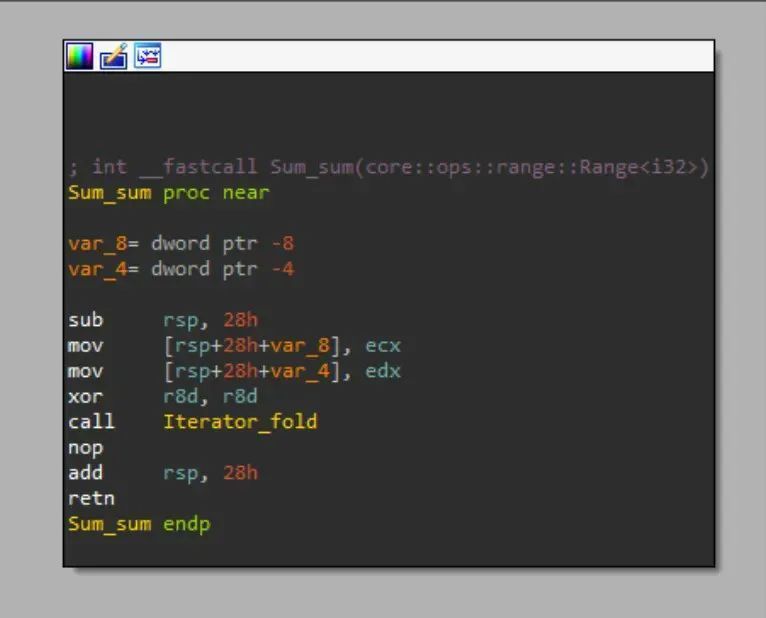The width and height of the screenshot is (766, 618).
Task: Click the edit node pencil icon
Action: (x=114, y=56)
